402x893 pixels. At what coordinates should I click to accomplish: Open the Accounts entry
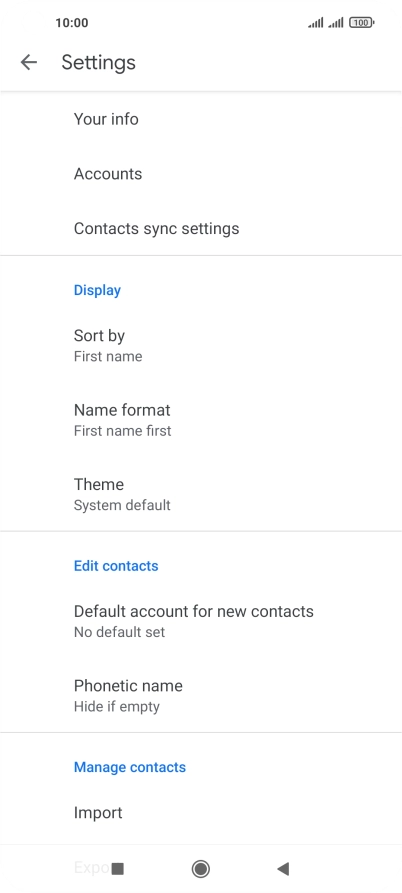[201, 174]
